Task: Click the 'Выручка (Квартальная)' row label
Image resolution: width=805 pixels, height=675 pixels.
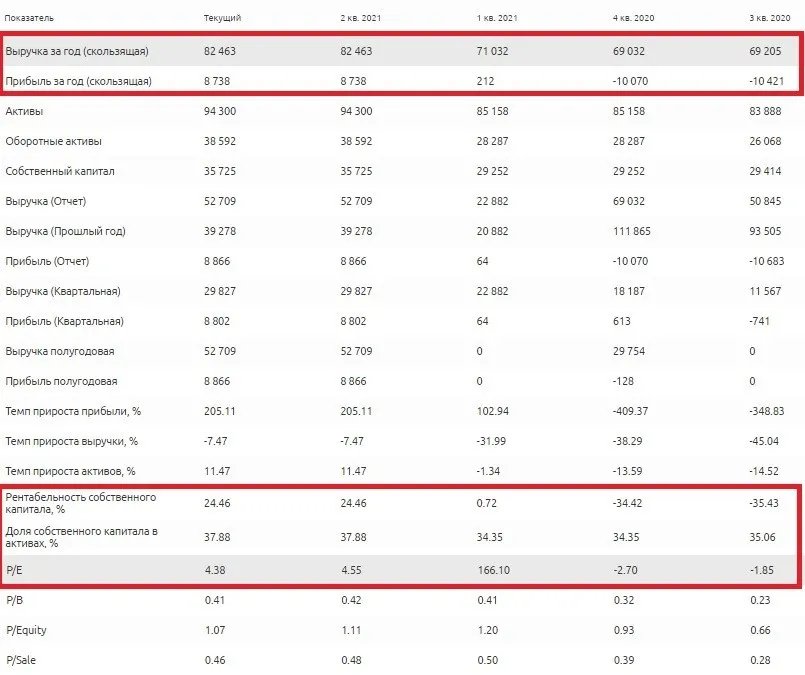Action: [63, 292]
